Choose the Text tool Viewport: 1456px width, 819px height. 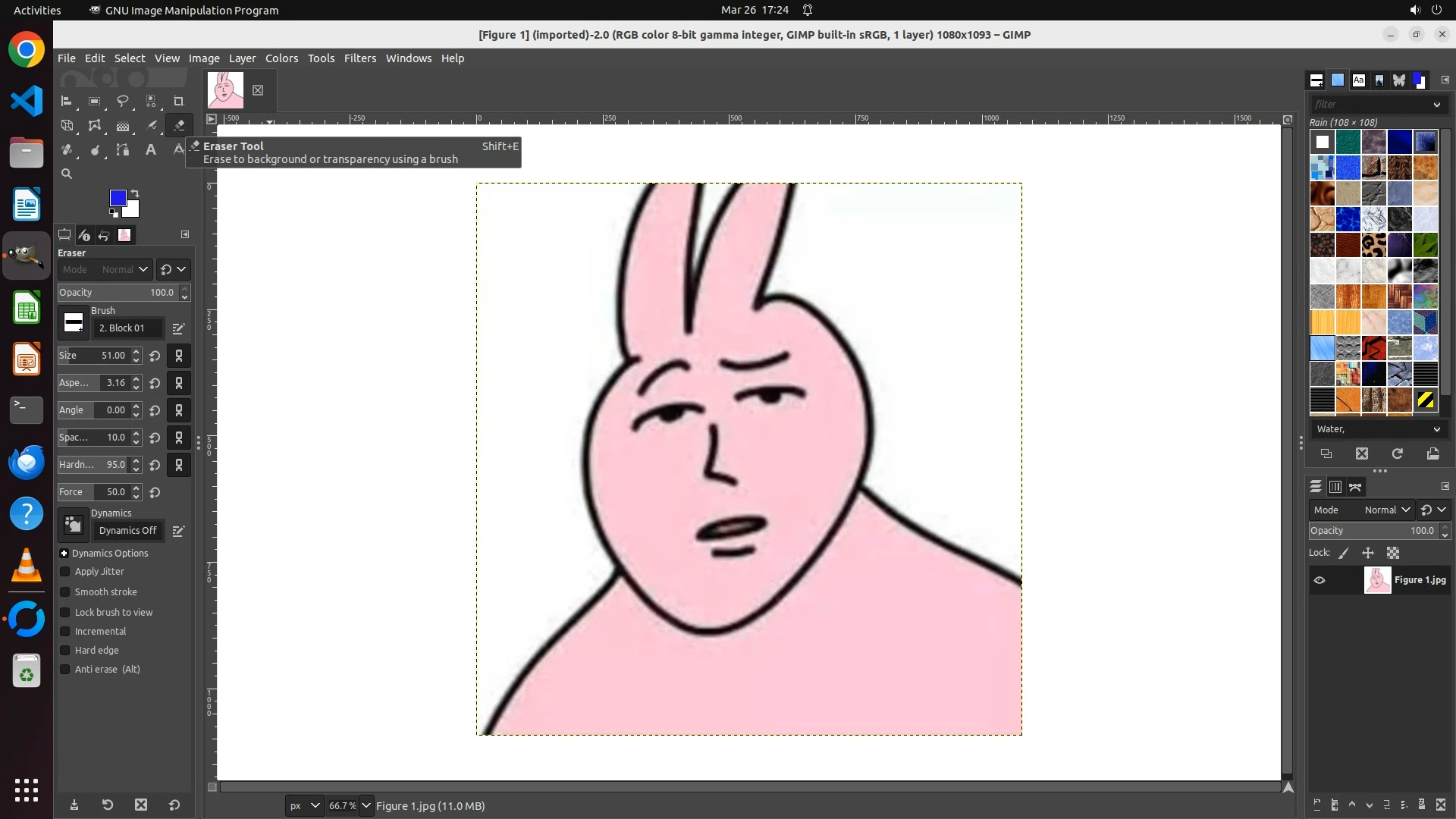[151, 150]
